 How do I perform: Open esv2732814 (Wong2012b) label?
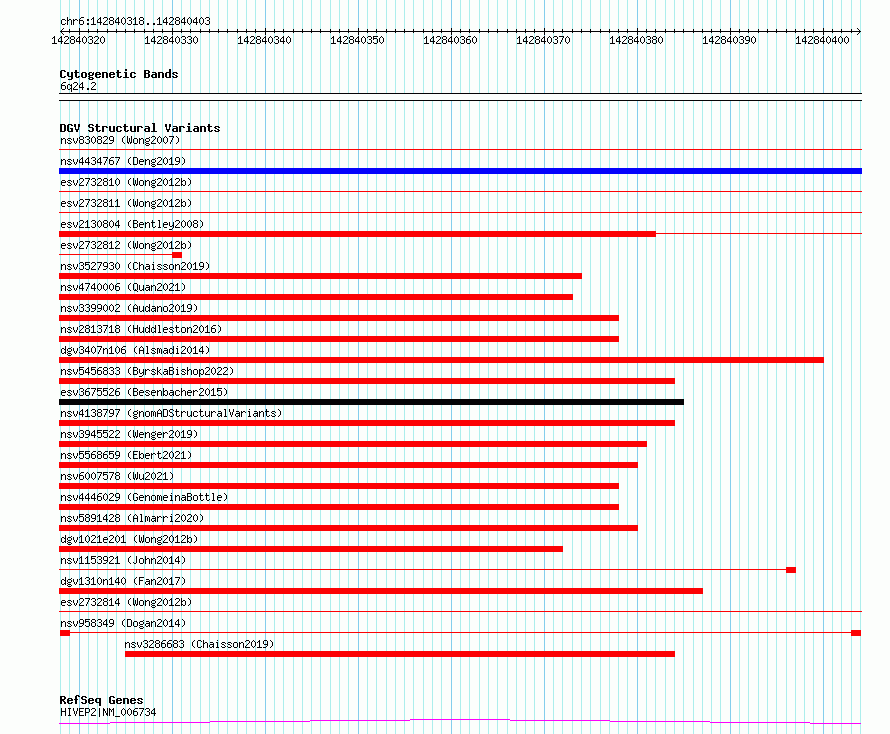click(x=126, y=602)
